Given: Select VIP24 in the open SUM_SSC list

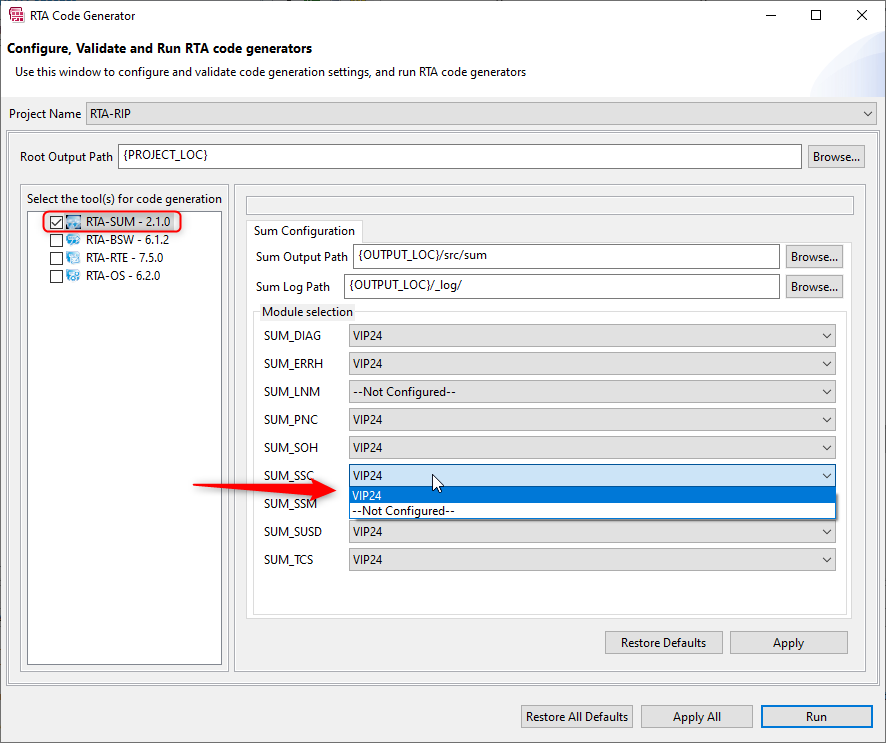Looking at the screenshot, I should 592,496.
